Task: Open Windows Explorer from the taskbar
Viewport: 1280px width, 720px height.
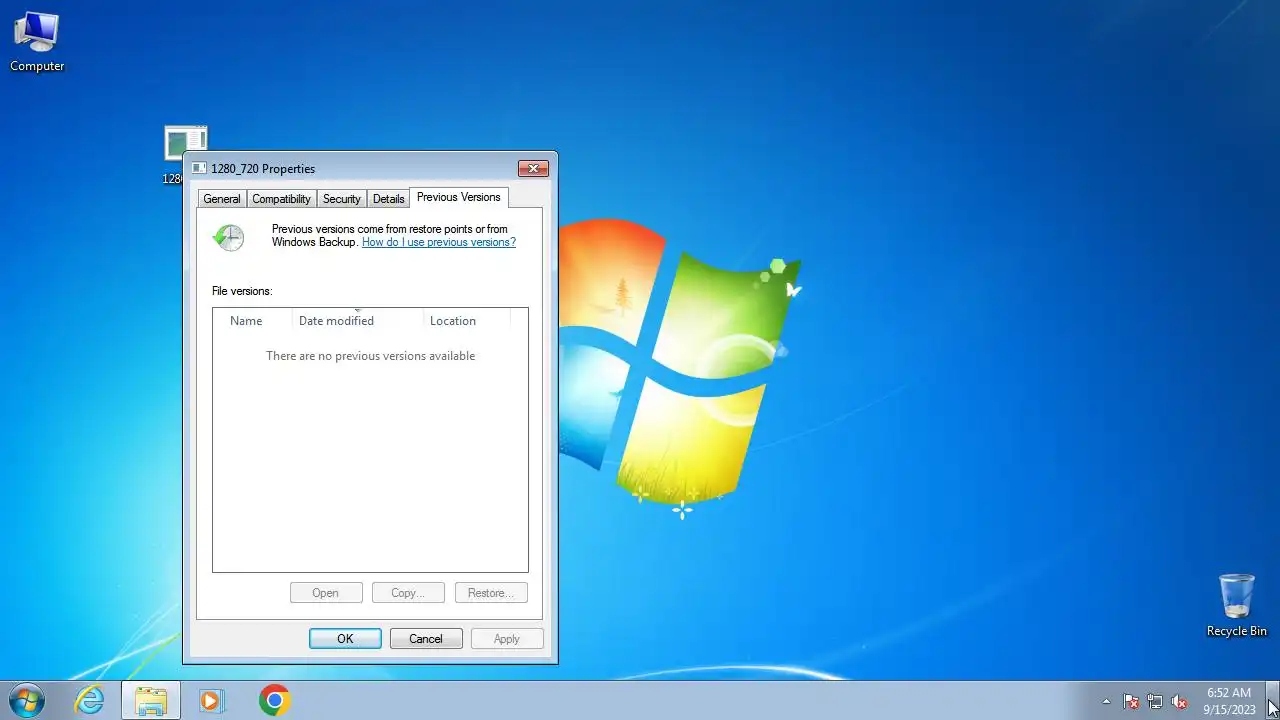Action: (x=151, y=700)
